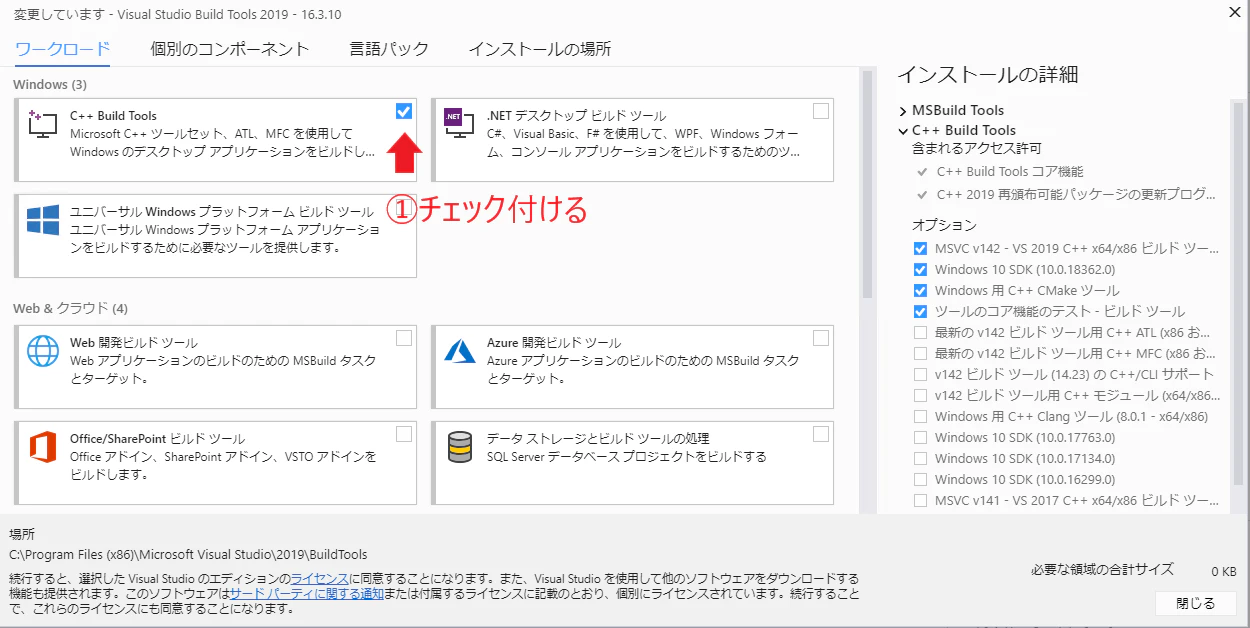Switch to the 個別のコンポーネント tab
The image size is (1250, 628).
click(x=230, y=49)
